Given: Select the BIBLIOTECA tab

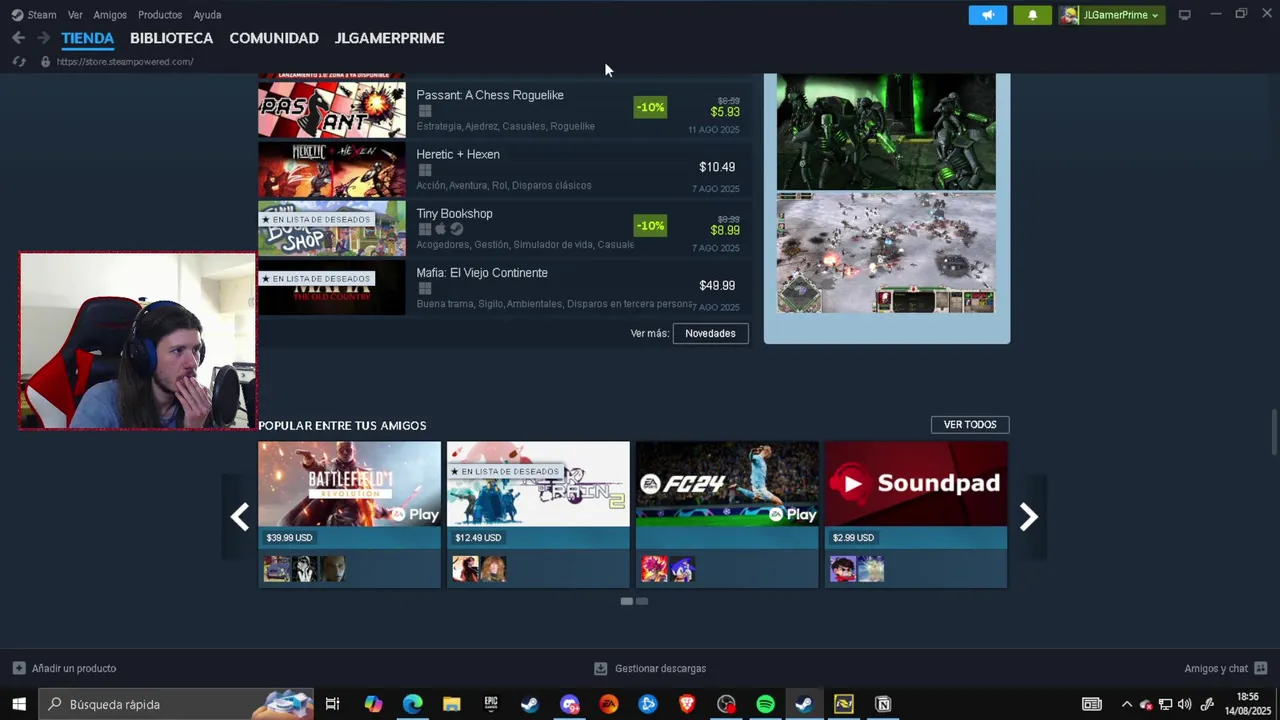Looking at the screenshot, I should [x=171, y=38].
